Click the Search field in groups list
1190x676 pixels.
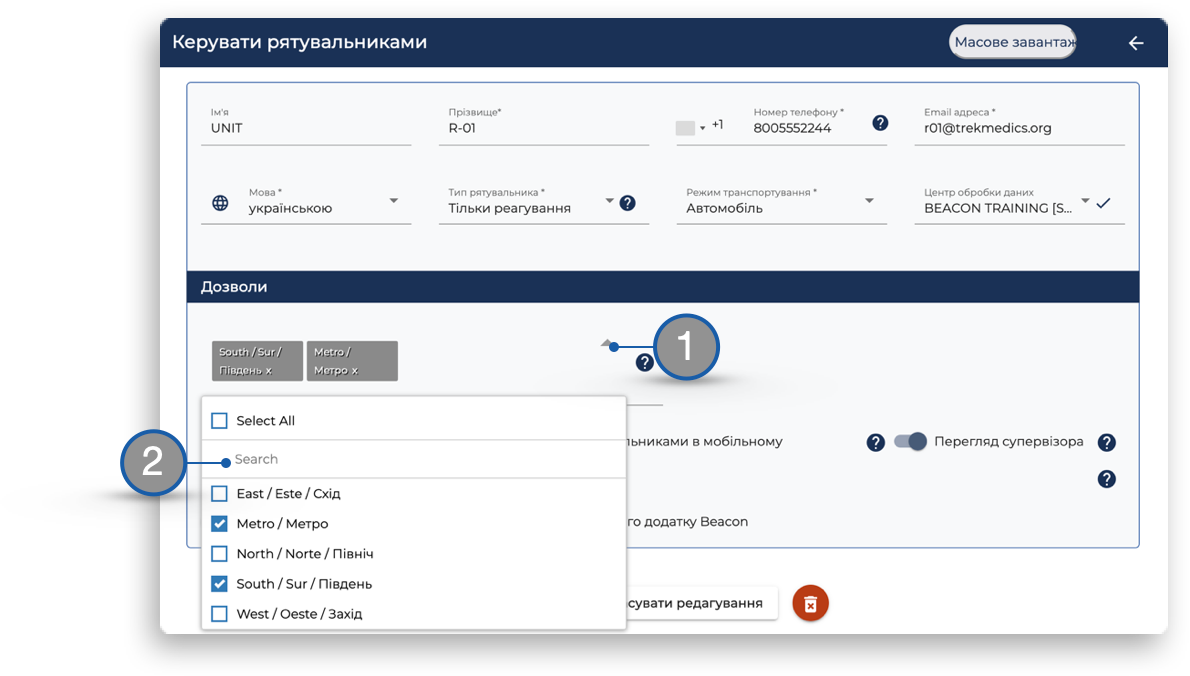pyautogui.click(x=414, y=459)
